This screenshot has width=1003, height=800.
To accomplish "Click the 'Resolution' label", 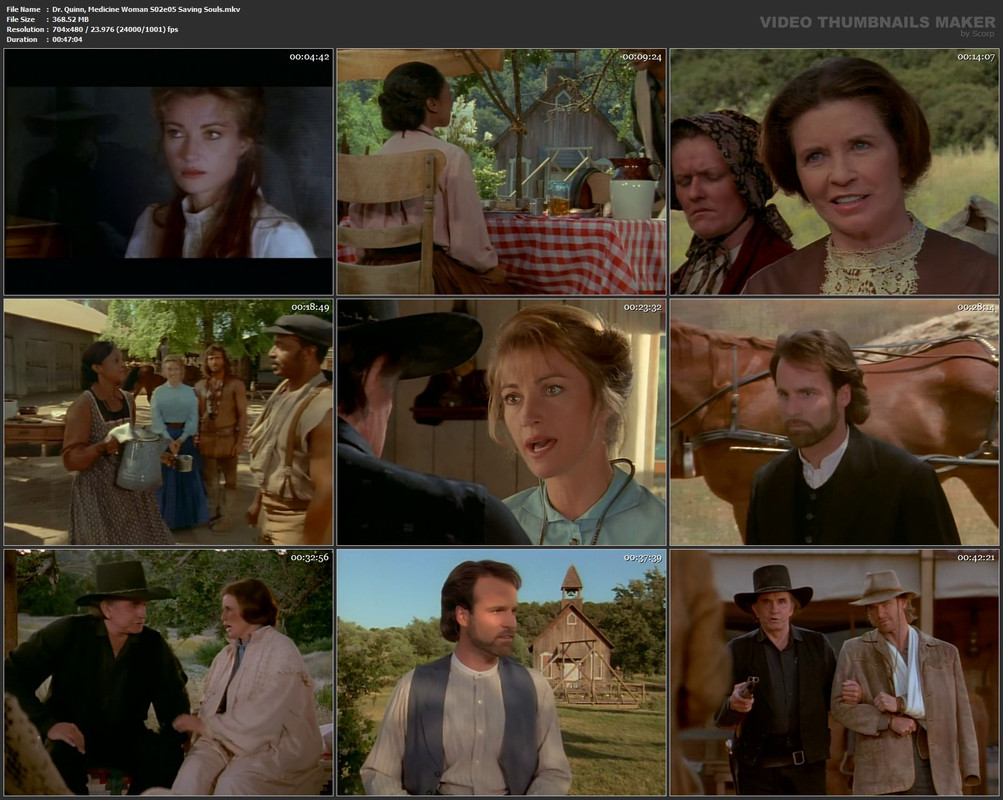I will 25,29.
